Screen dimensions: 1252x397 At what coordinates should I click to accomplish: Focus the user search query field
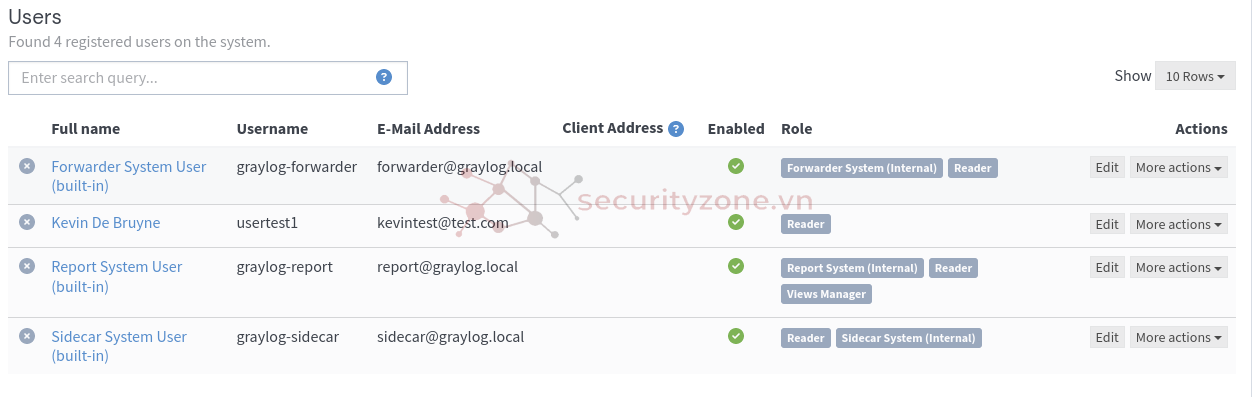208,78
